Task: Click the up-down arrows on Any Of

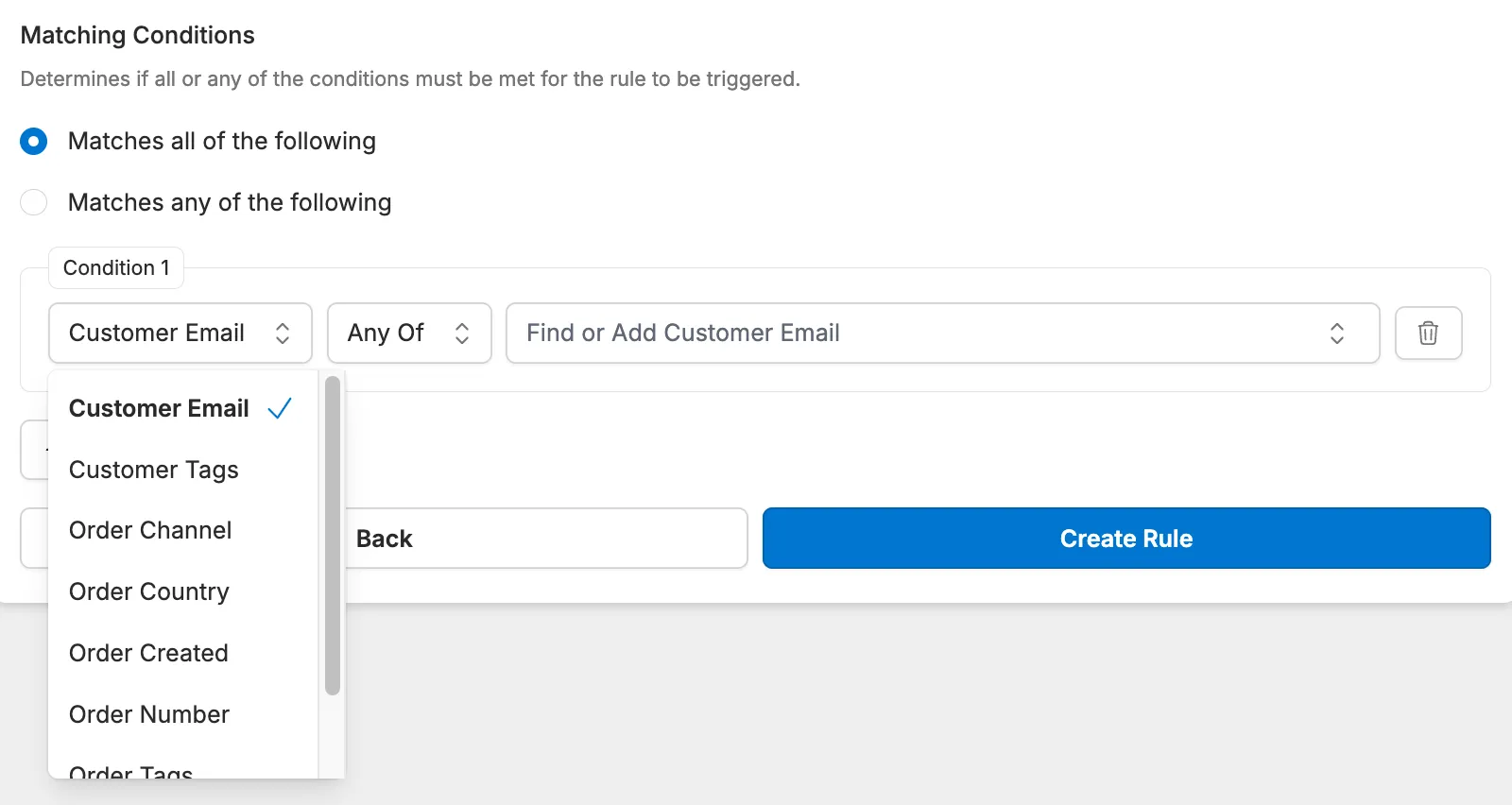Action: pos(462,333)
